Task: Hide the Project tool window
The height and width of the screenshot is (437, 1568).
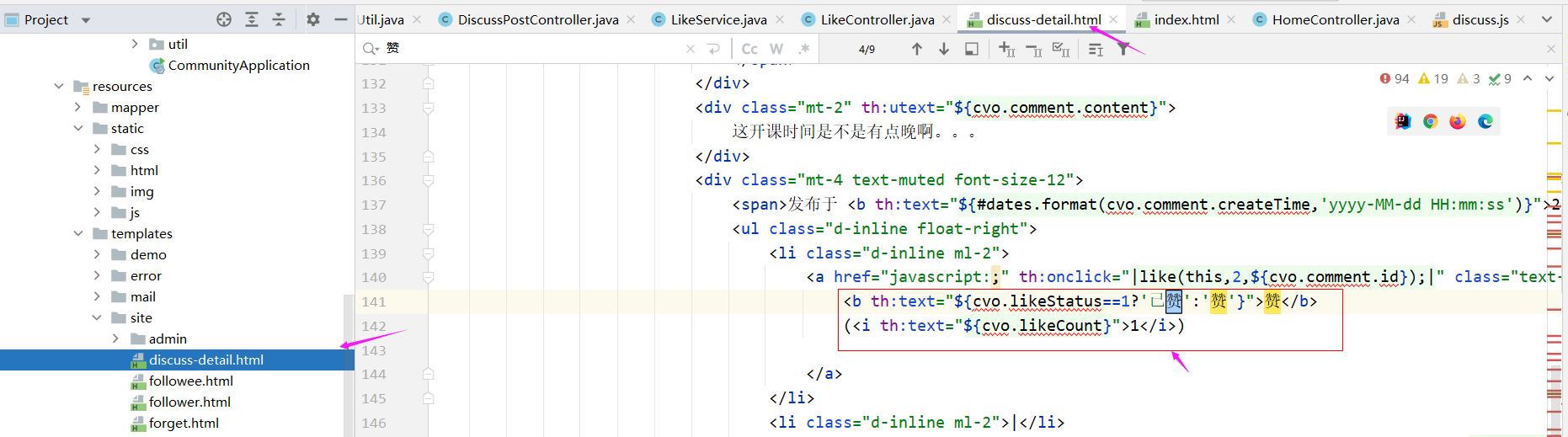Action: pos(340,19)
